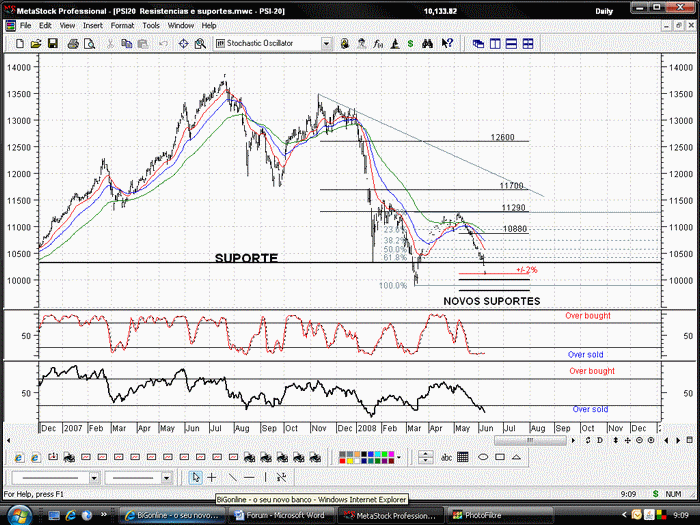Expand the color palette dropdown arrow

(399, 457)
